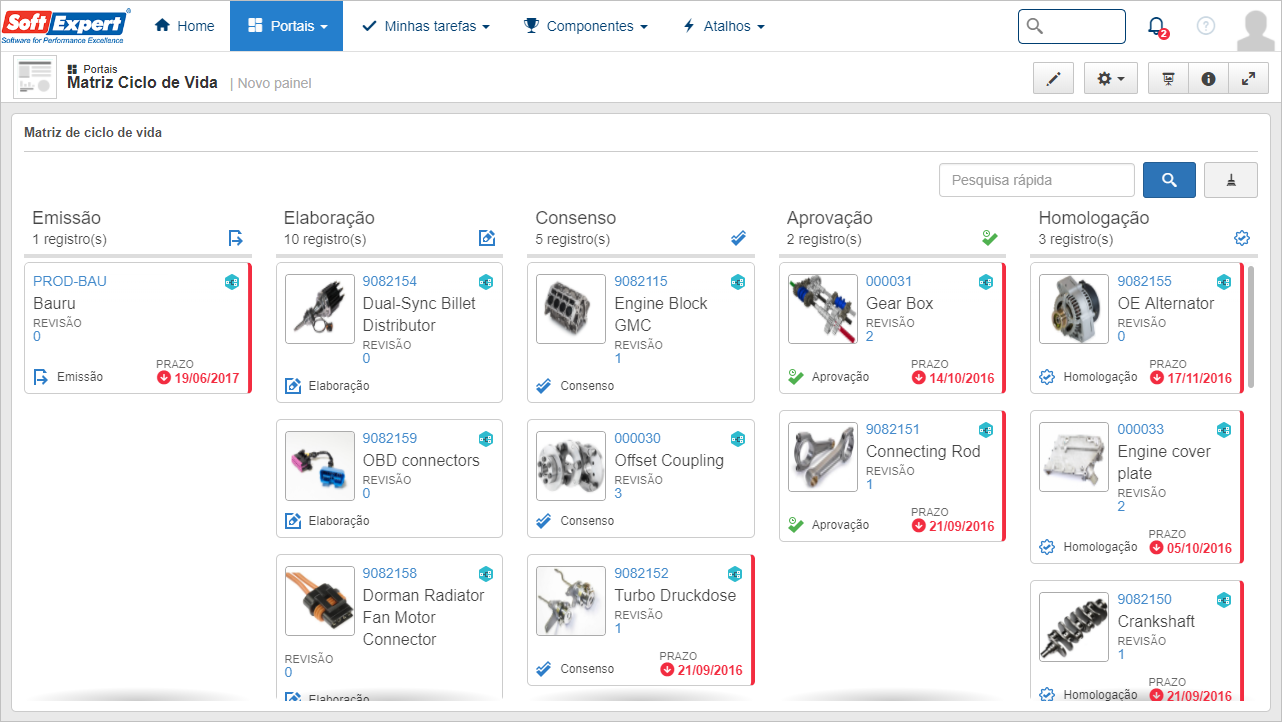Image resolution: width=1282 pixels, height=722 pixels.
Task: Click teal icon on Engine Block GMC card
Action: (x=738, y=282)
